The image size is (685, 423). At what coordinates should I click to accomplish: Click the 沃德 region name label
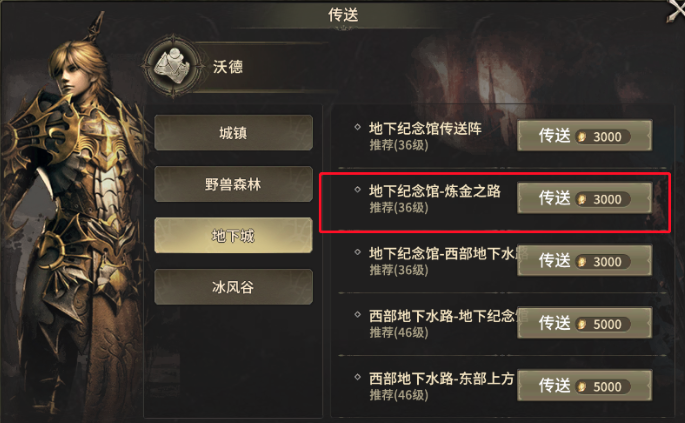(x=228, y=67)
